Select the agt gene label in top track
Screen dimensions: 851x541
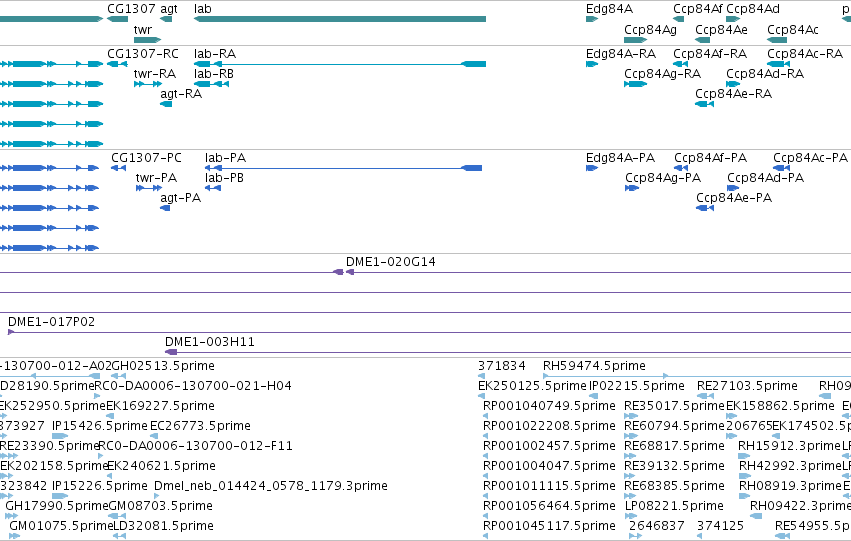tap(169, 9)
